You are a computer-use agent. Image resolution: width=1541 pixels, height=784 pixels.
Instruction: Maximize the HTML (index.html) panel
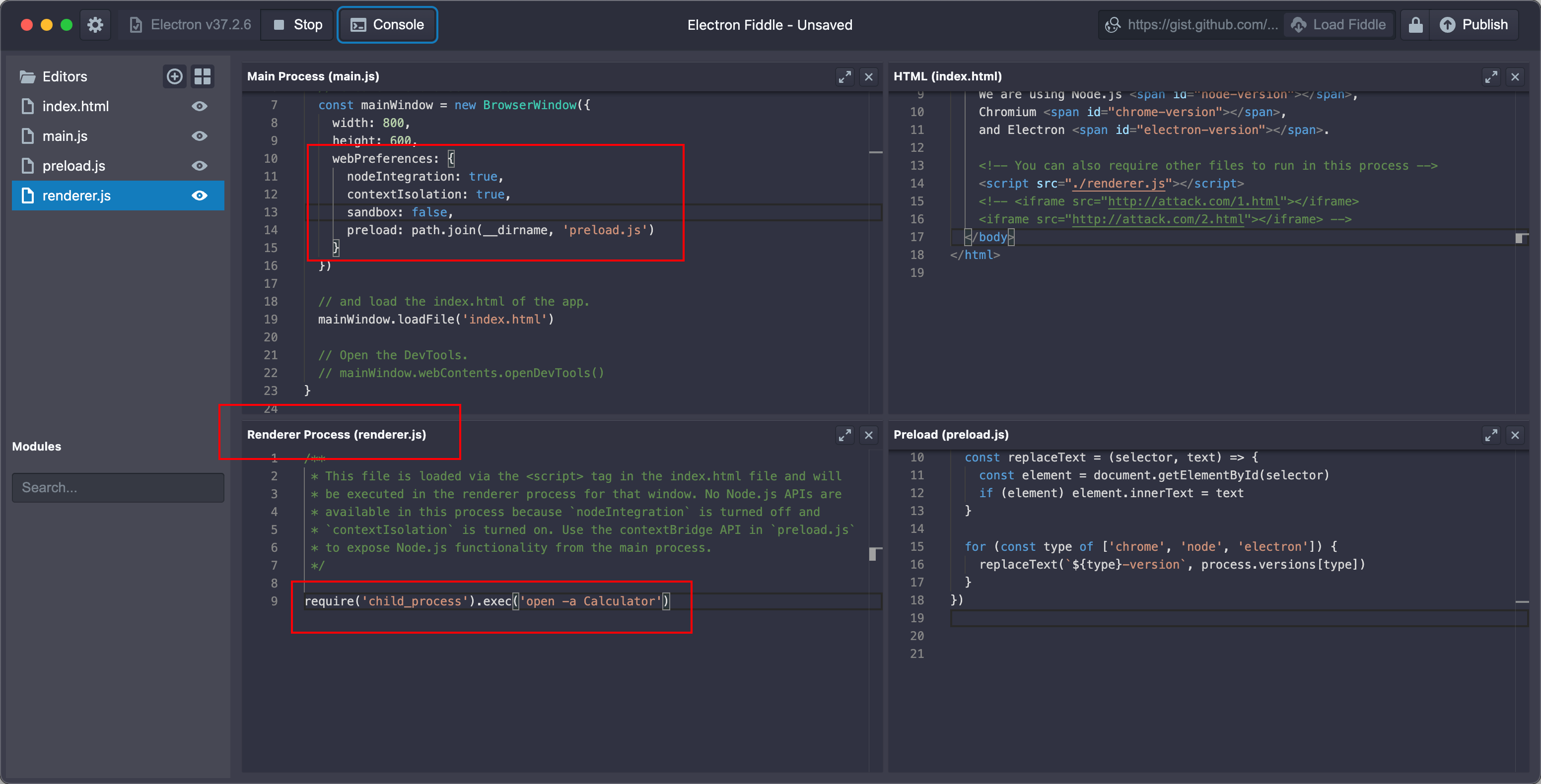1491,76
